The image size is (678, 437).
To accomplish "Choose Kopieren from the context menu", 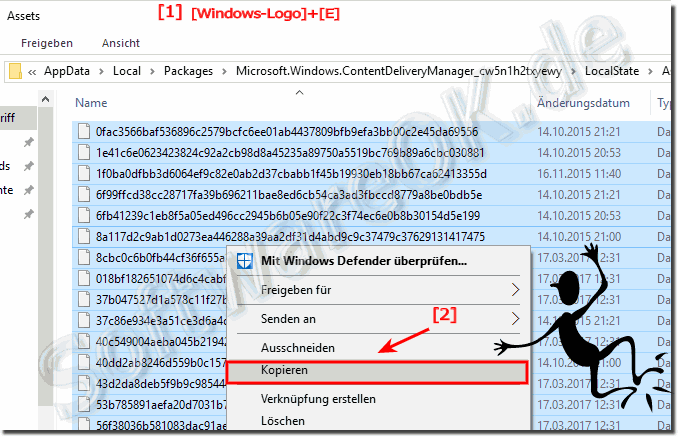I will coord(377,372).
